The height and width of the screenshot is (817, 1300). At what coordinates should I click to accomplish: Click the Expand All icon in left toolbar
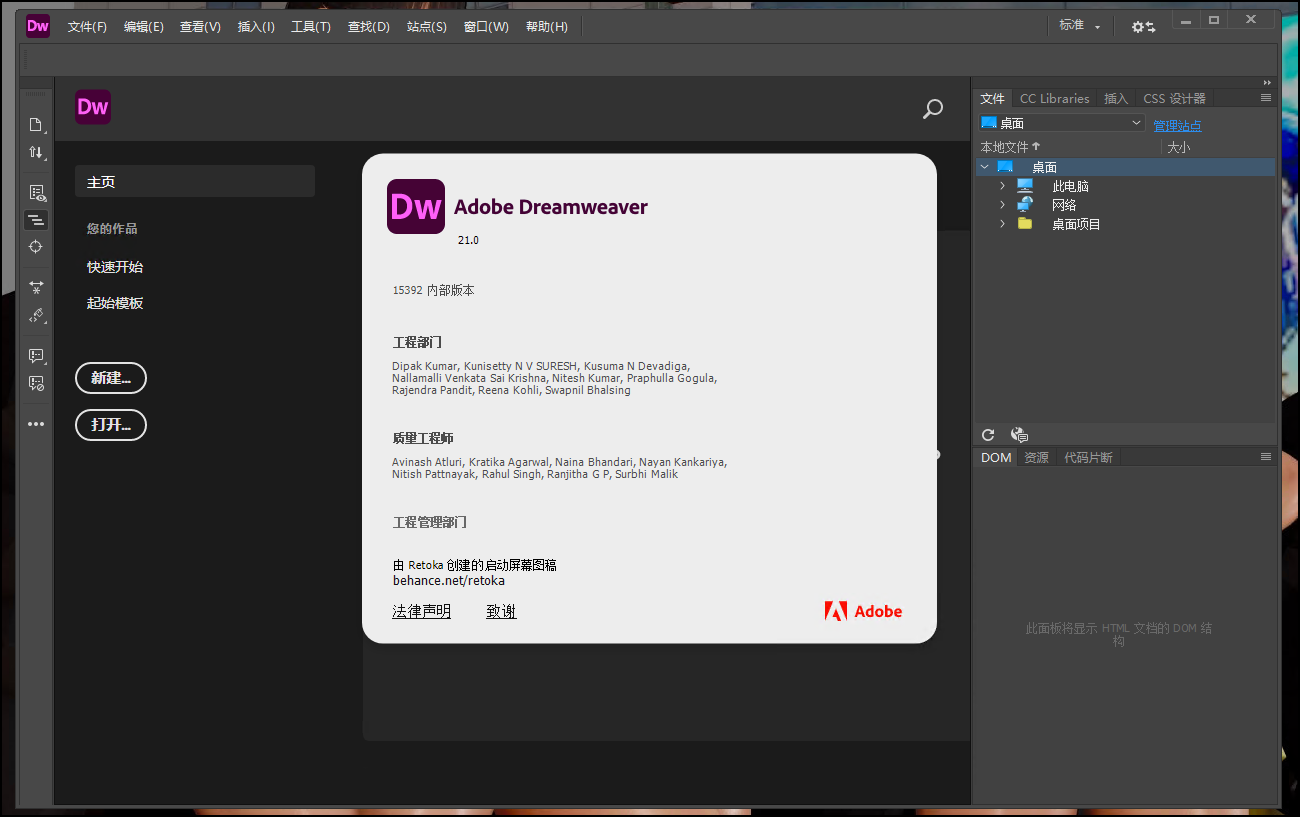click(x=36, y=287)
